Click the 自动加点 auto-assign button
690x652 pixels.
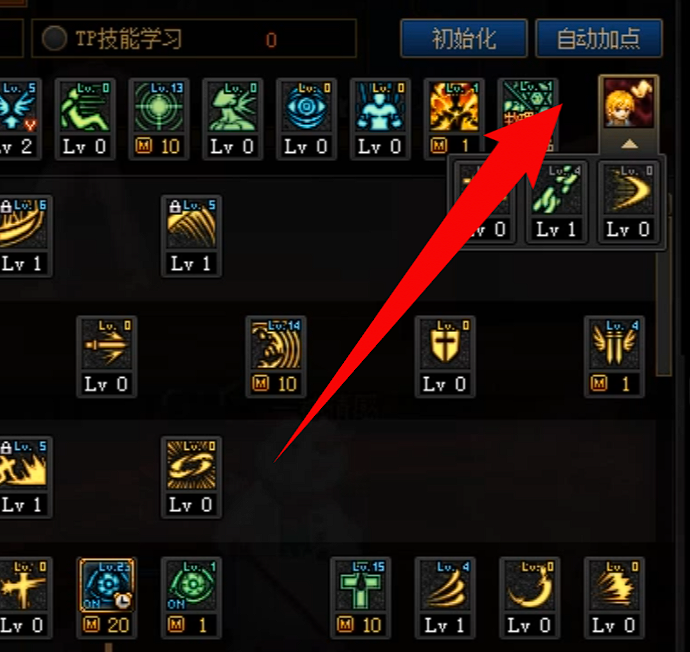[x=599, y=38]
